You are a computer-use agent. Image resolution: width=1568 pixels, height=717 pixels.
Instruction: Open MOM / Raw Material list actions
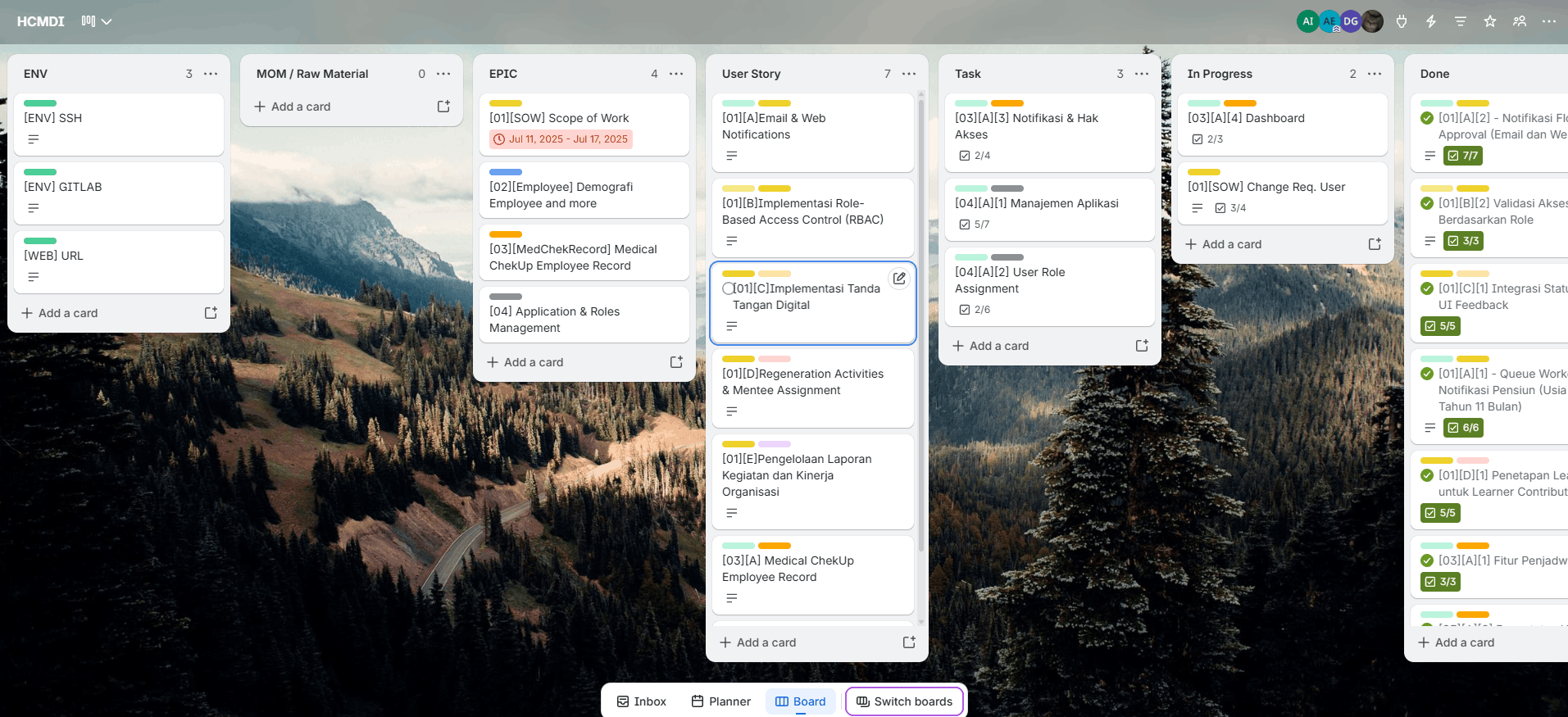(443, 74)
